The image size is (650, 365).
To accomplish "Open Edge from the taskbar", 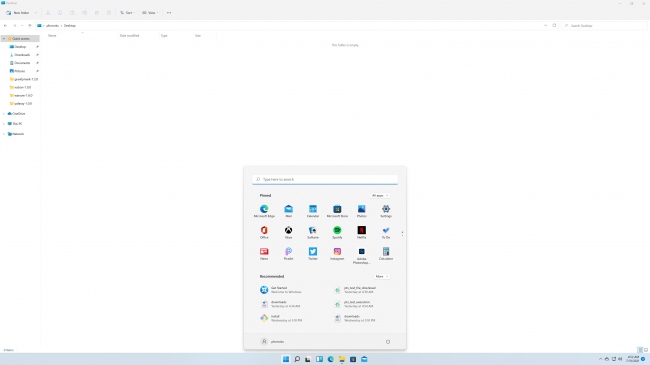I will tap(330, 359).
